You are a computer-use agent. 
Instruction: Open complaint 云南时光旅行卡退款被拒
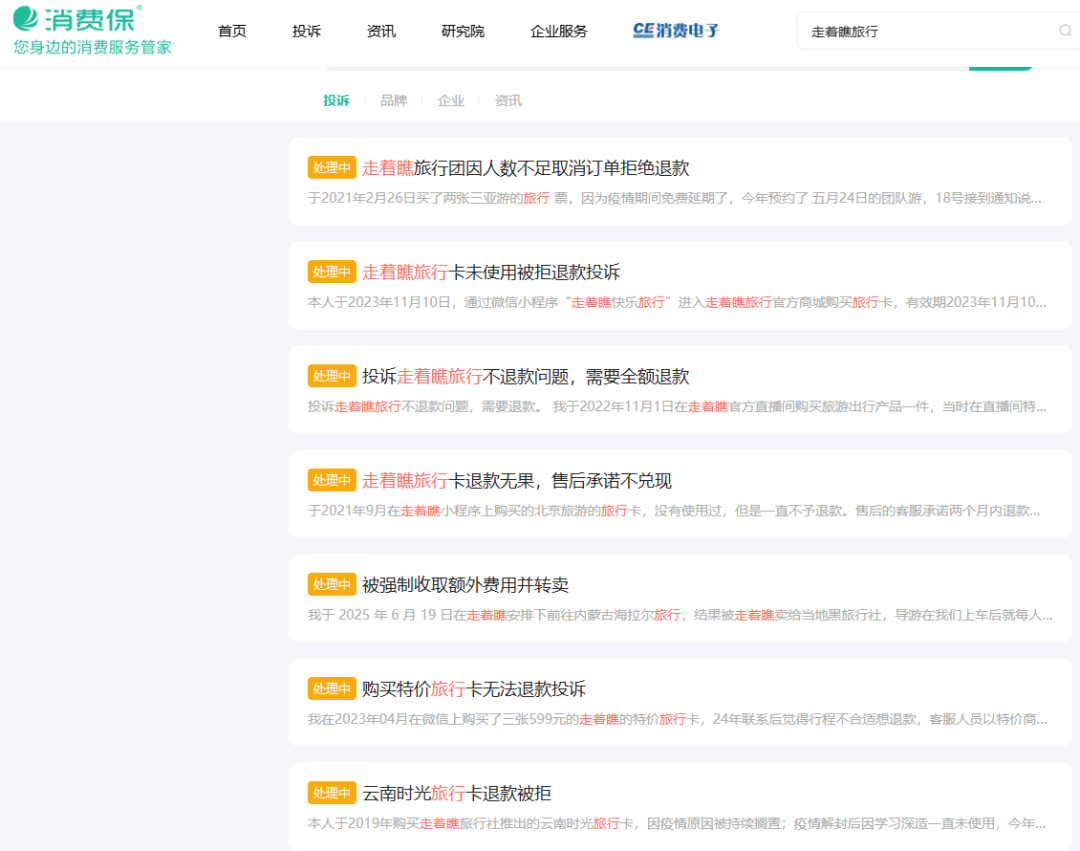point(457,793)
